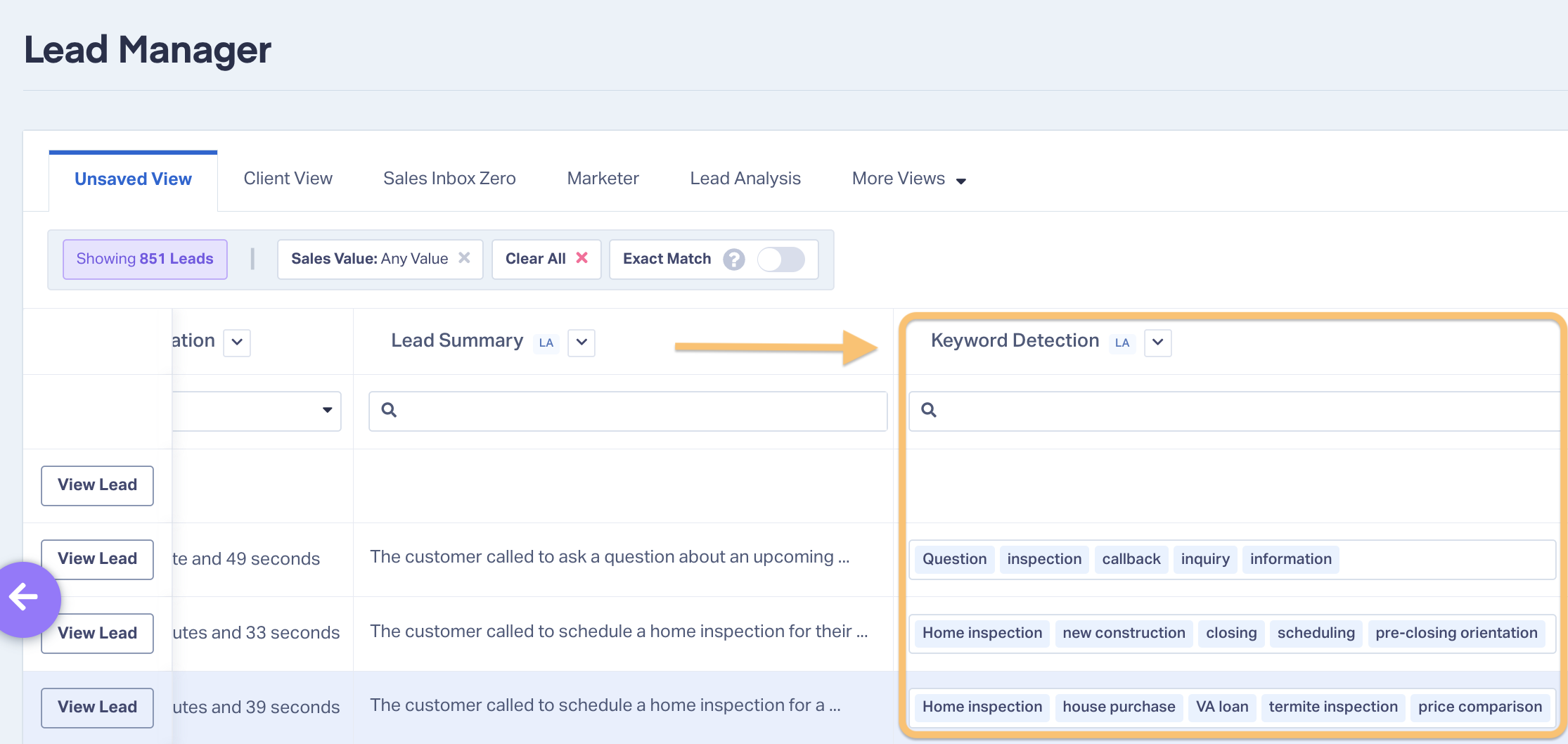Image resolution: width=1568 pixels, height=744 pixels.
Task: Click the 'house purchase' keyword tag
Action: click(1119, 707)
